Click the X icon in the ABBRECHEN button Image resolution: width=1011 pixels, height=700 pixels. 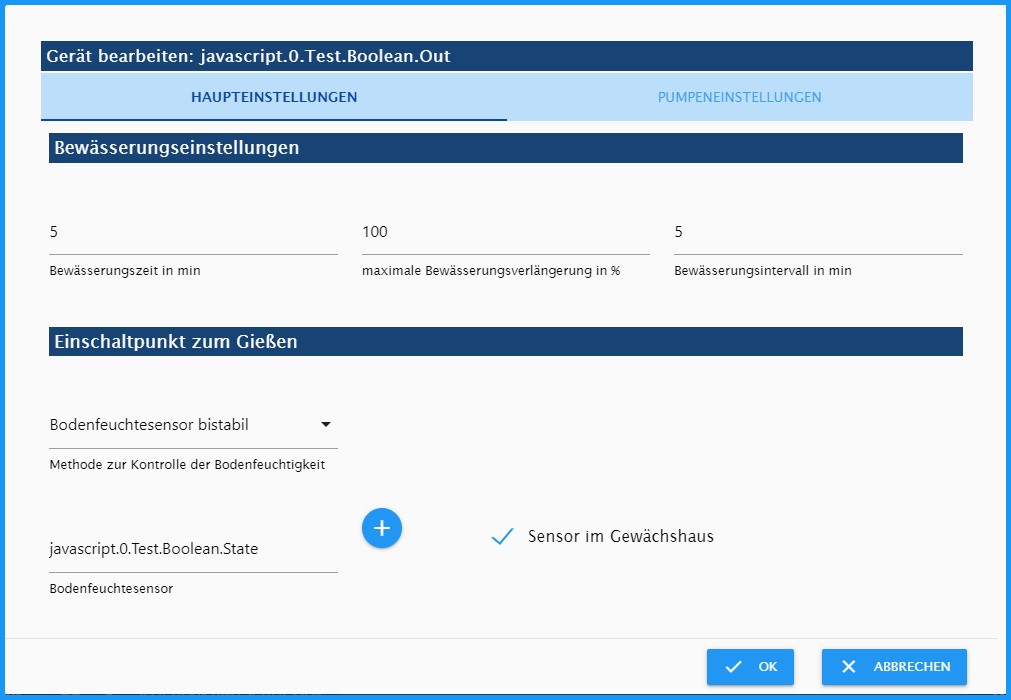pos(849,666)
